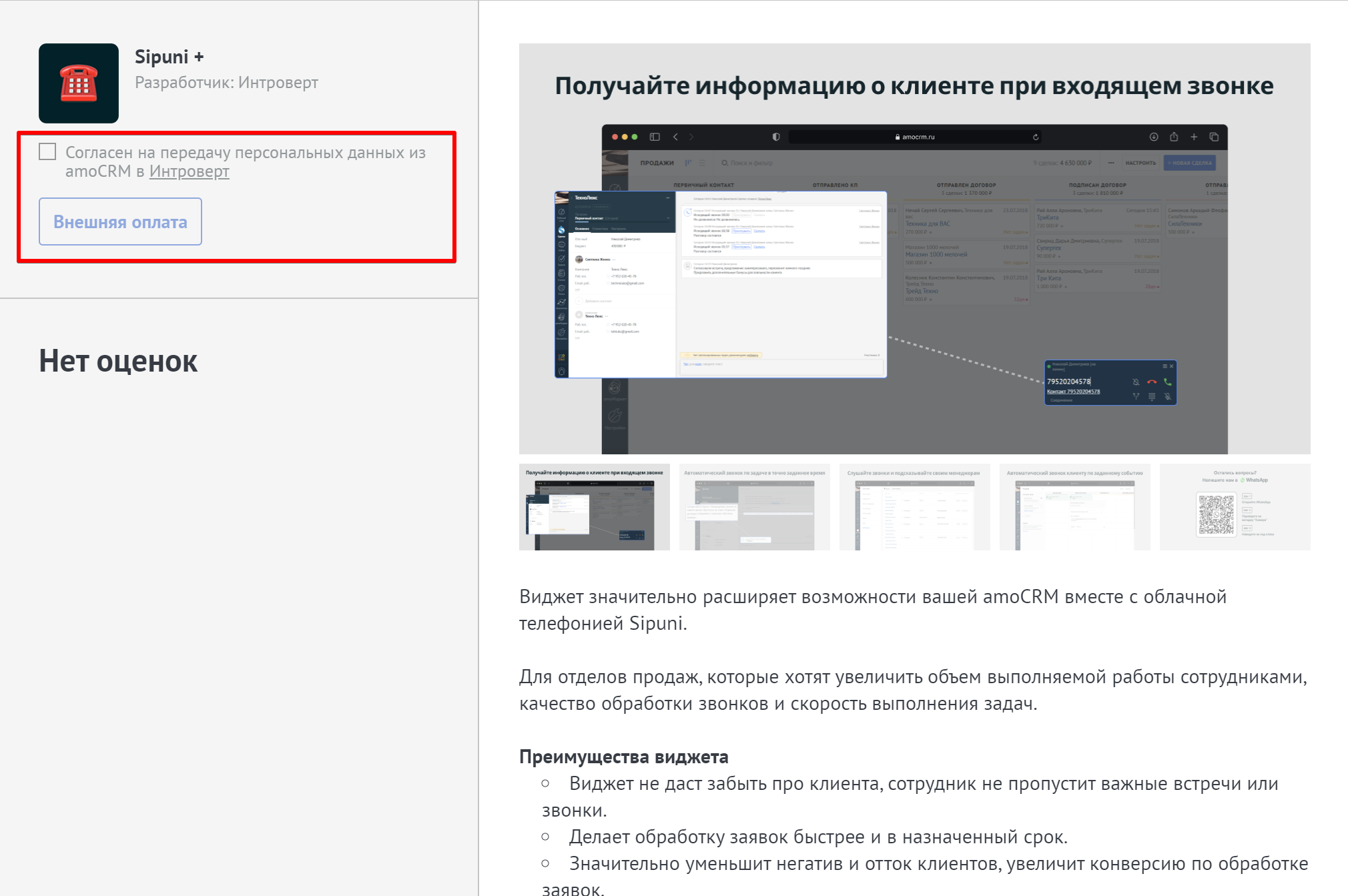The width and height of the screenshot is (1348, 896).
Task: Click the Sipuni + widget title
Action: pyautogui.click(x=170, y=57)
